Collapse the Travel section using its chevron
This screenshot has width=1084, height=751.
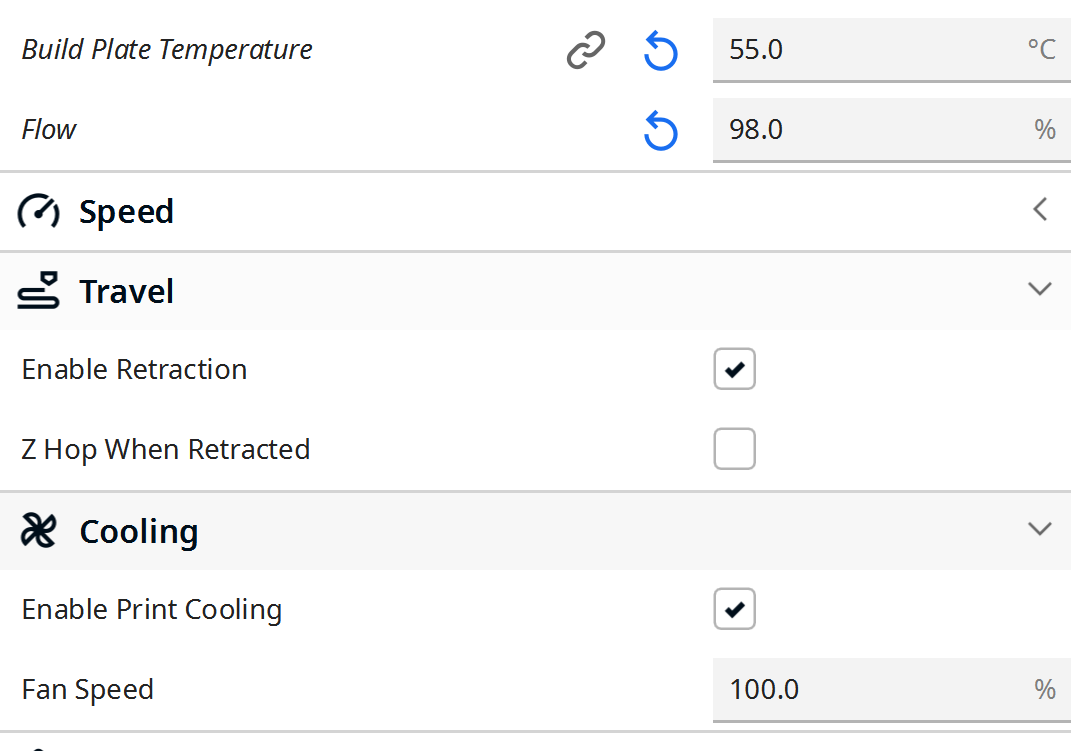pyautogui.click(x=1040, y=288)
